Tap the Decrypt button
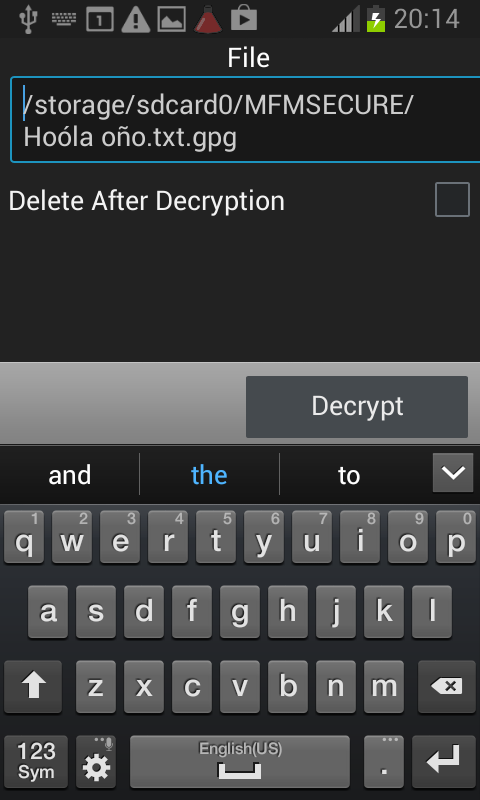This screenshot has height=800, width=480. point(357,407)
